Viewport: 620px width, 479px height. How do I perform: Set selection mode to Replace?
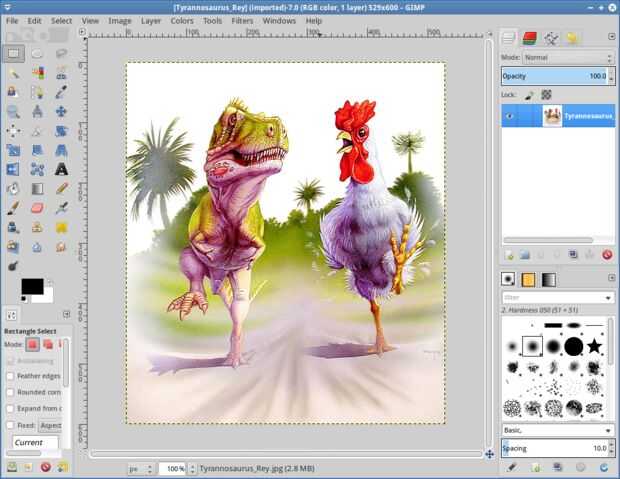[x=32, y=345]
